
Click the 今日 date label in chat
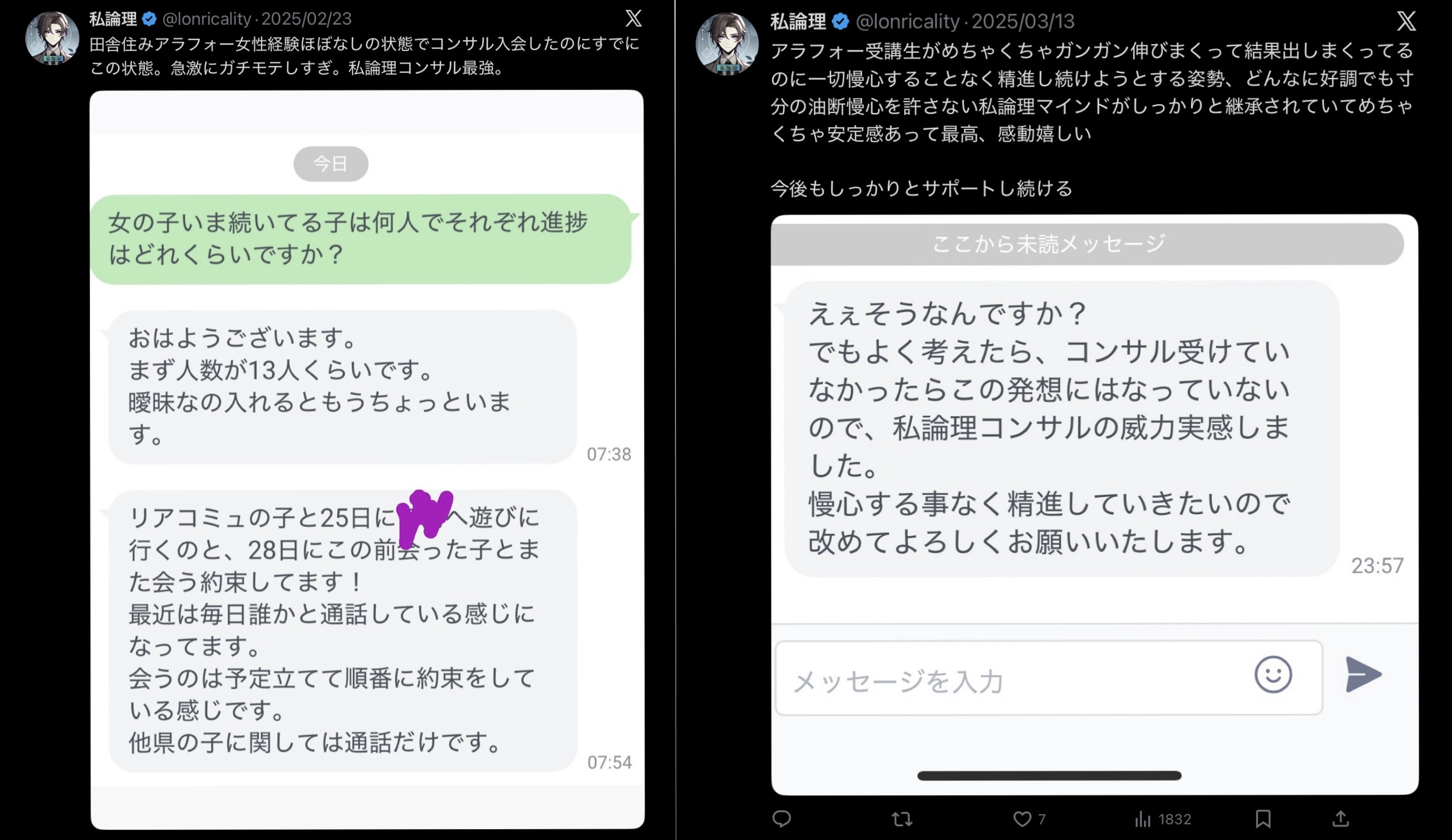click(x=331, y=163)
